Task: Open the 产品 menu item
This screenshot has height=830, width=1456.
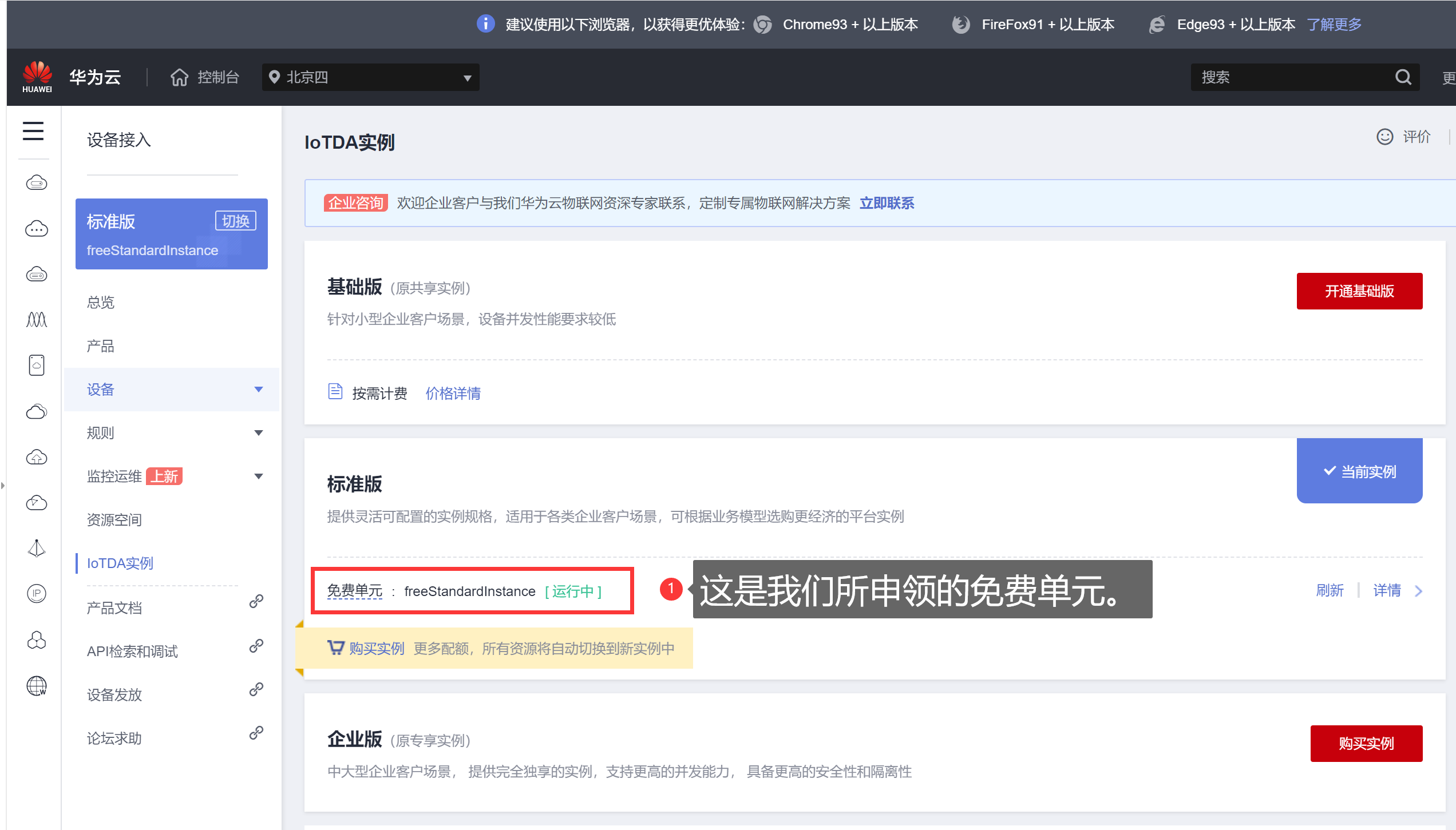Action: pos(101,346)
